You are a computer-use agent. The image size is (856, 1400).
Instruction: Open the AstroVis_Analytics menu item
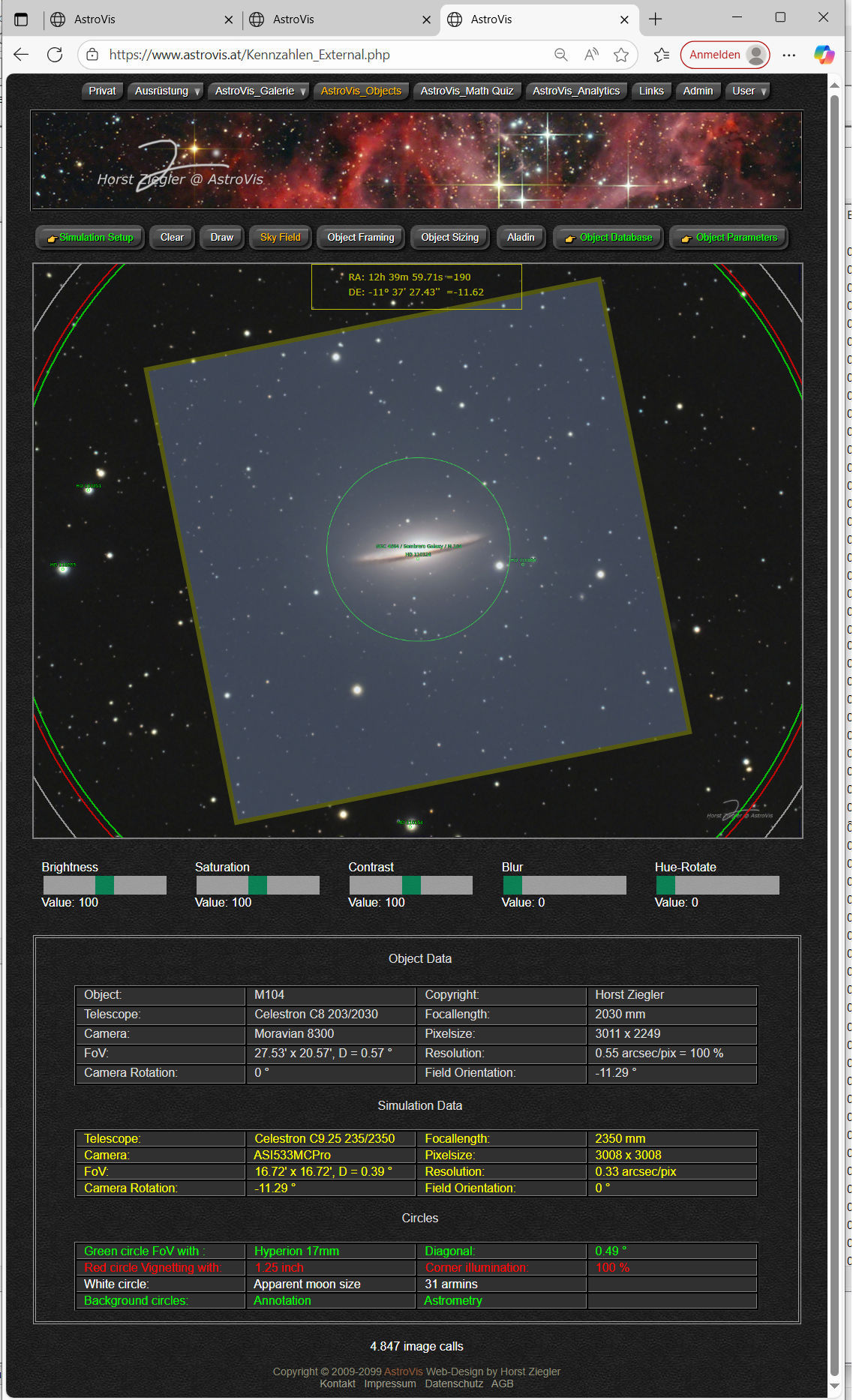click(x=575, y=91)
